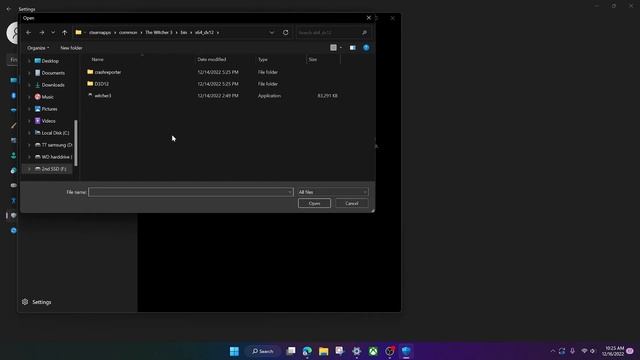Expand the Local Disk (C:) node
The width and height of the screenshot is (640, 360).
[x=29, y=133]
